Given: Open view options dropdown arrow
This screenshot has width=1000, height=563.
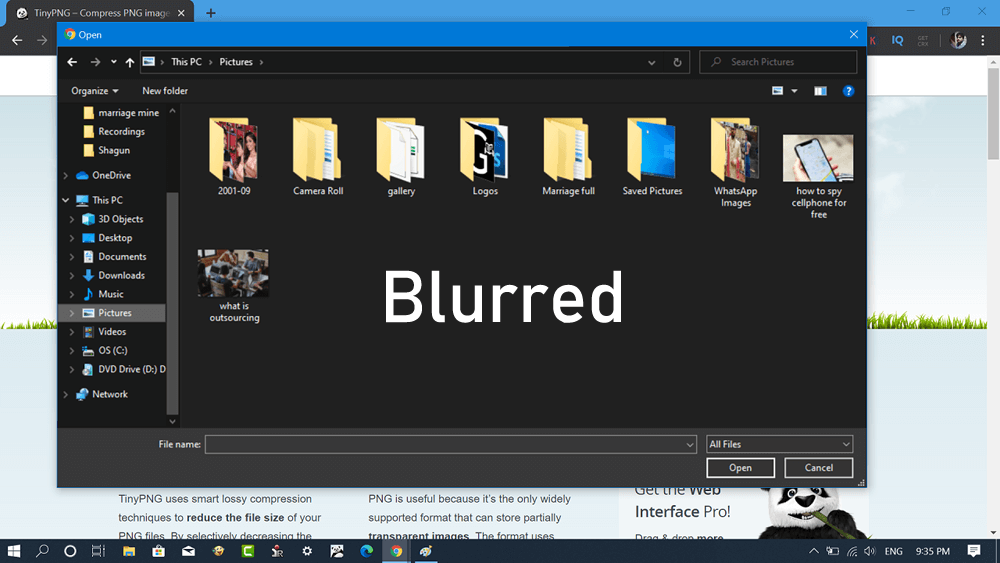Looking at the screenshot, I should click(x=794, y=91).
